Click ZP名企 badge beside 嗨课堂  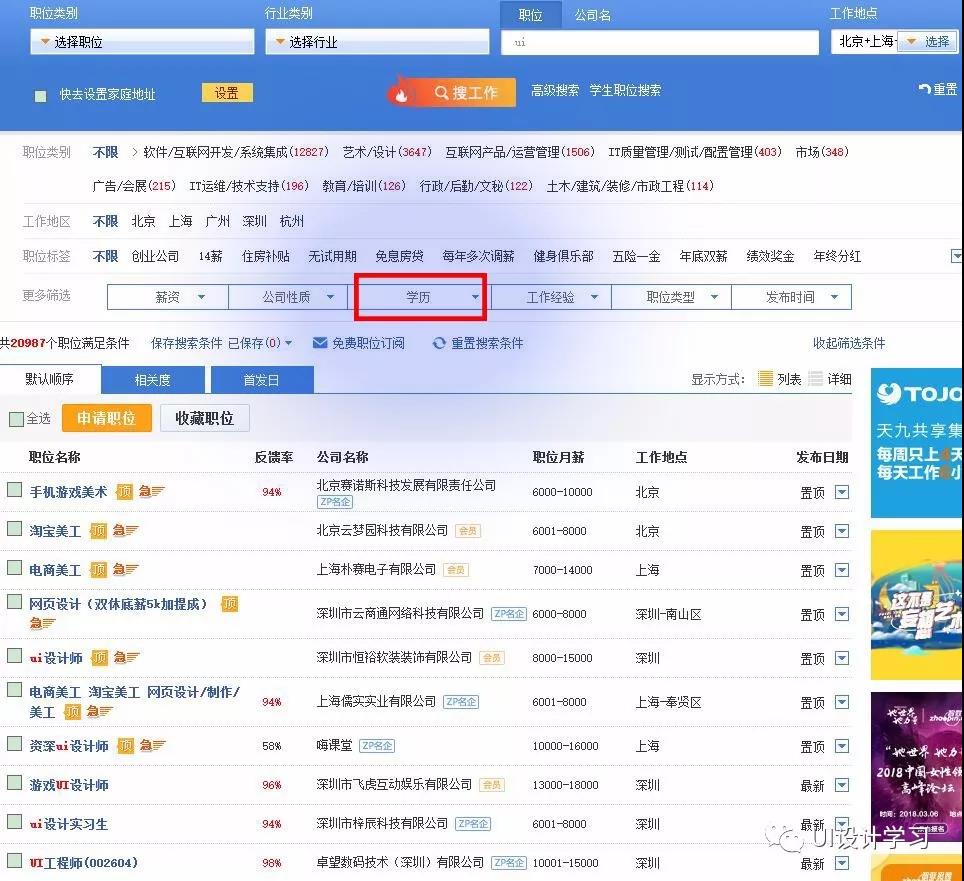377,746
